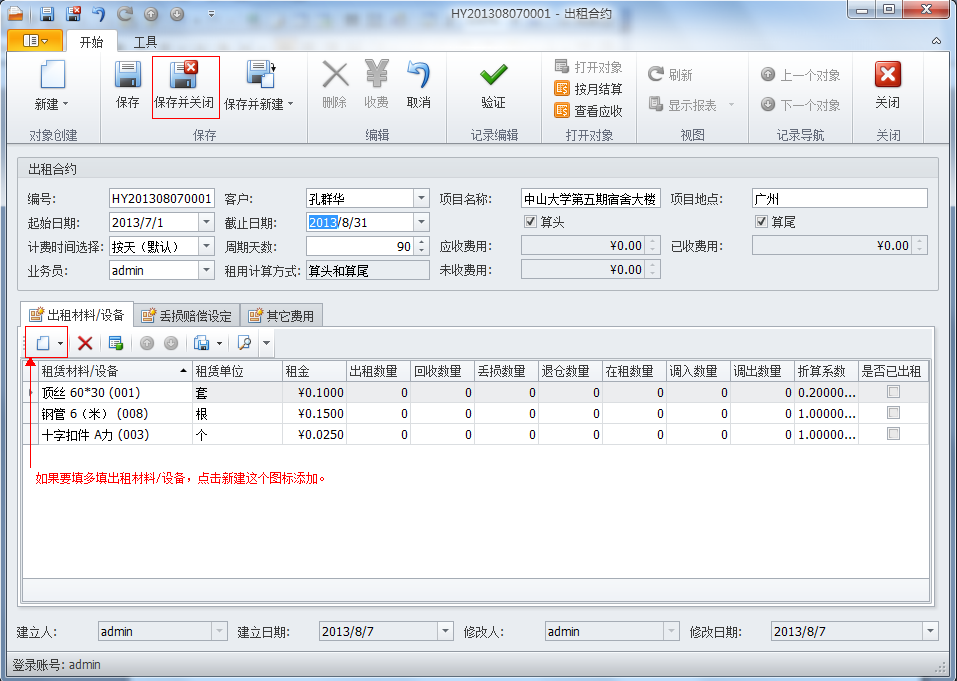Click the 编号 input field
This screenshot has width=957, height=681.
(x=162, y=198)
